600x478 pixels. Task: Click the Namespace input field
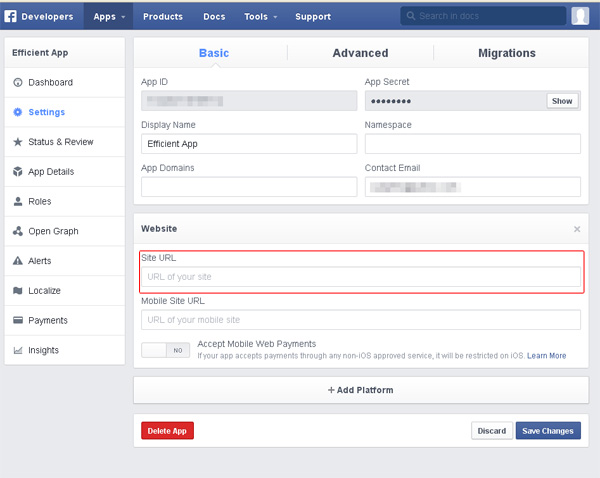473,144
